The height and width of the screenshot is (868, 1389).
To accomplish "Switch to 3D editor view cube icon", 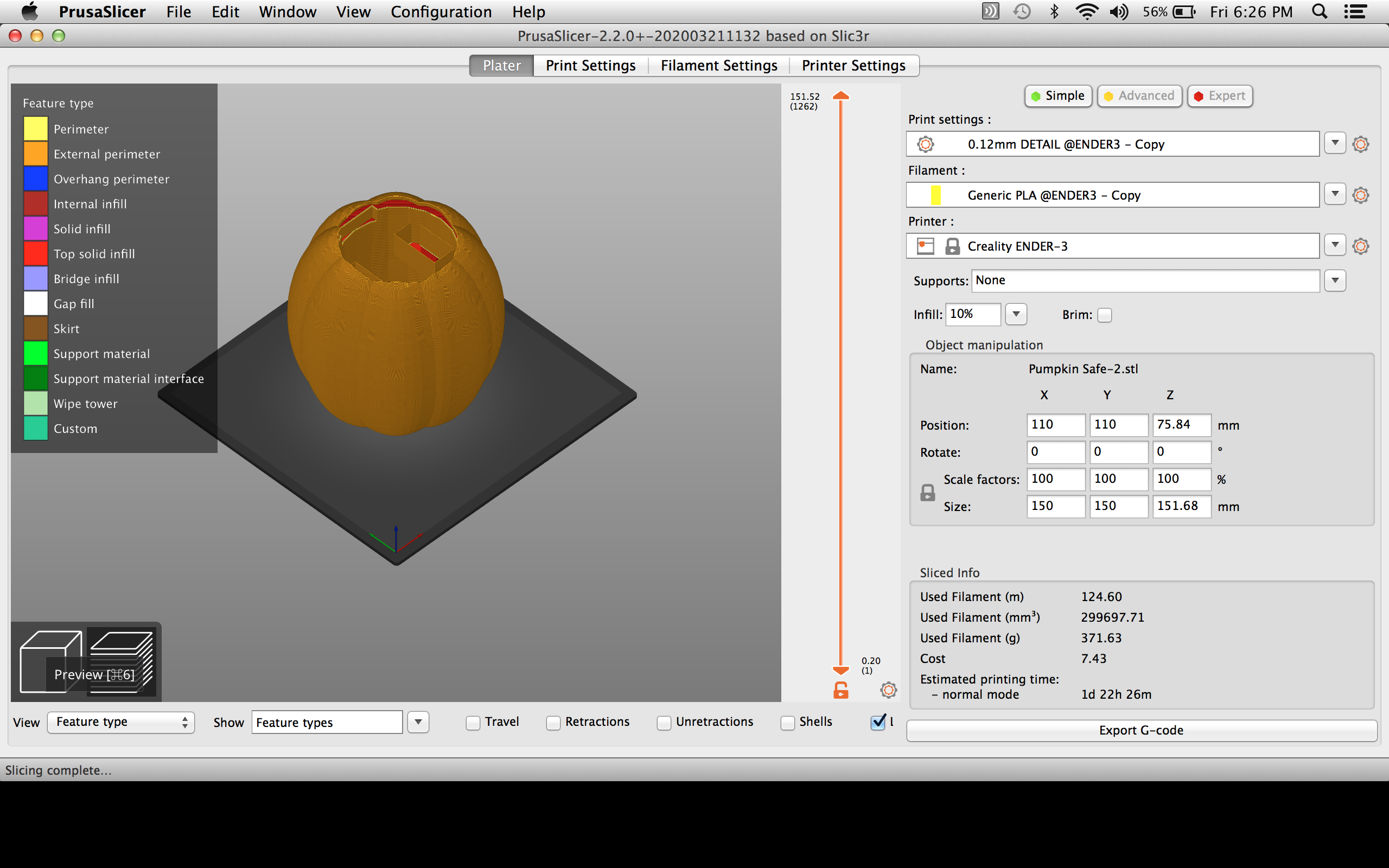I will tap(50, 661).
